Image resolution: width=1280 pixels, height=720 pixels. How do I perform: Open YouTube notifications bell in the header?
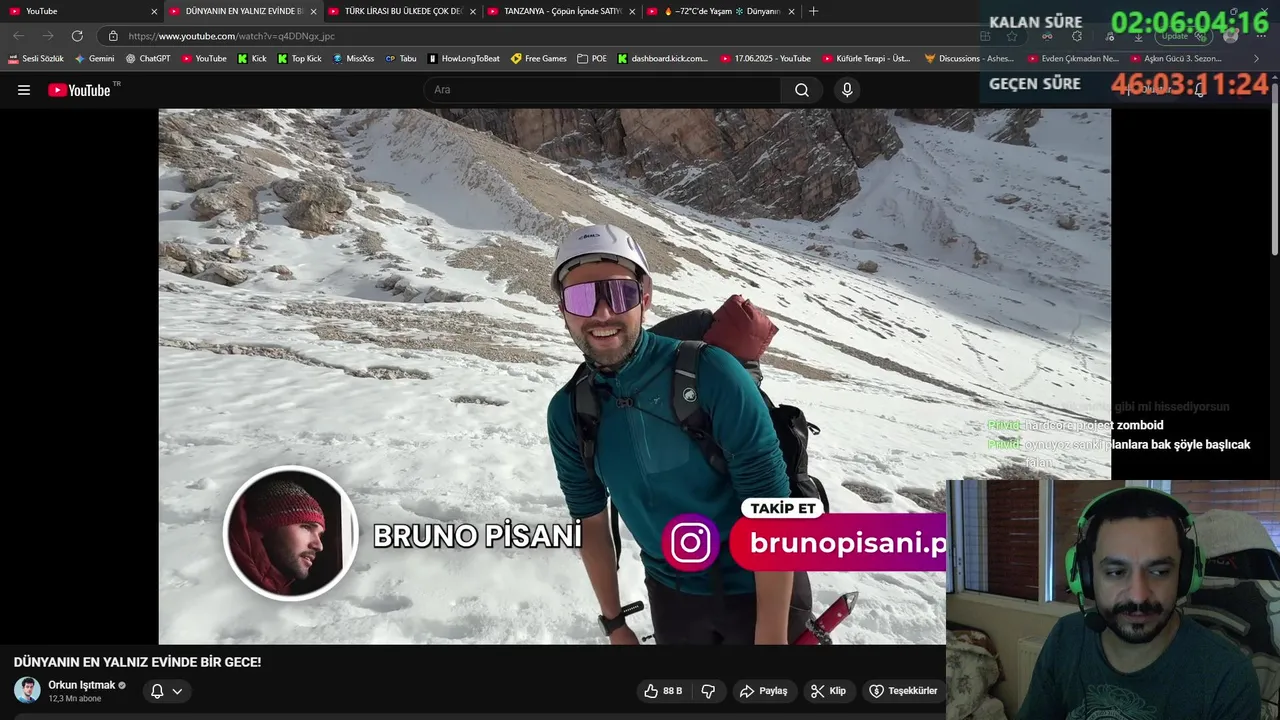pyautogui.click(x=1200, y=90)
